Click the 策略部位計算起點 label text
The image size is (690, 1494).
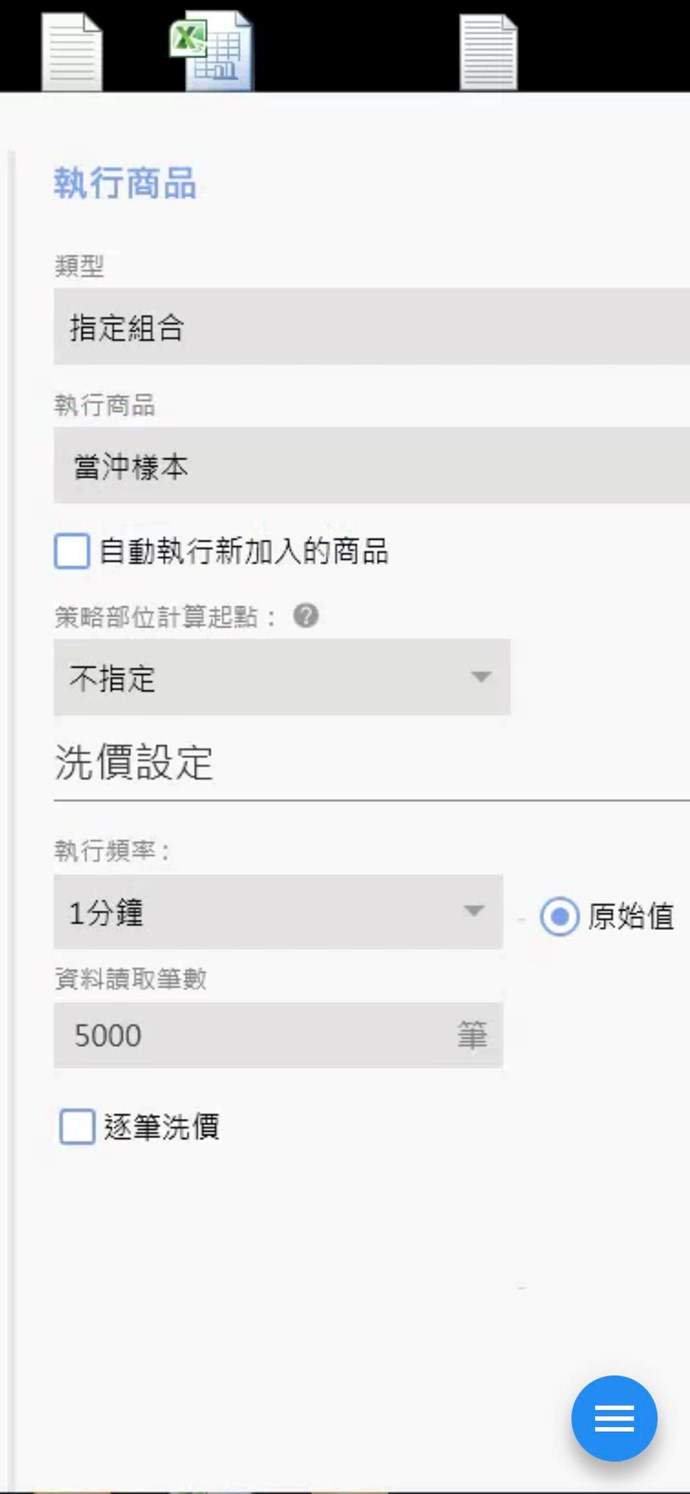coord(165,617)
